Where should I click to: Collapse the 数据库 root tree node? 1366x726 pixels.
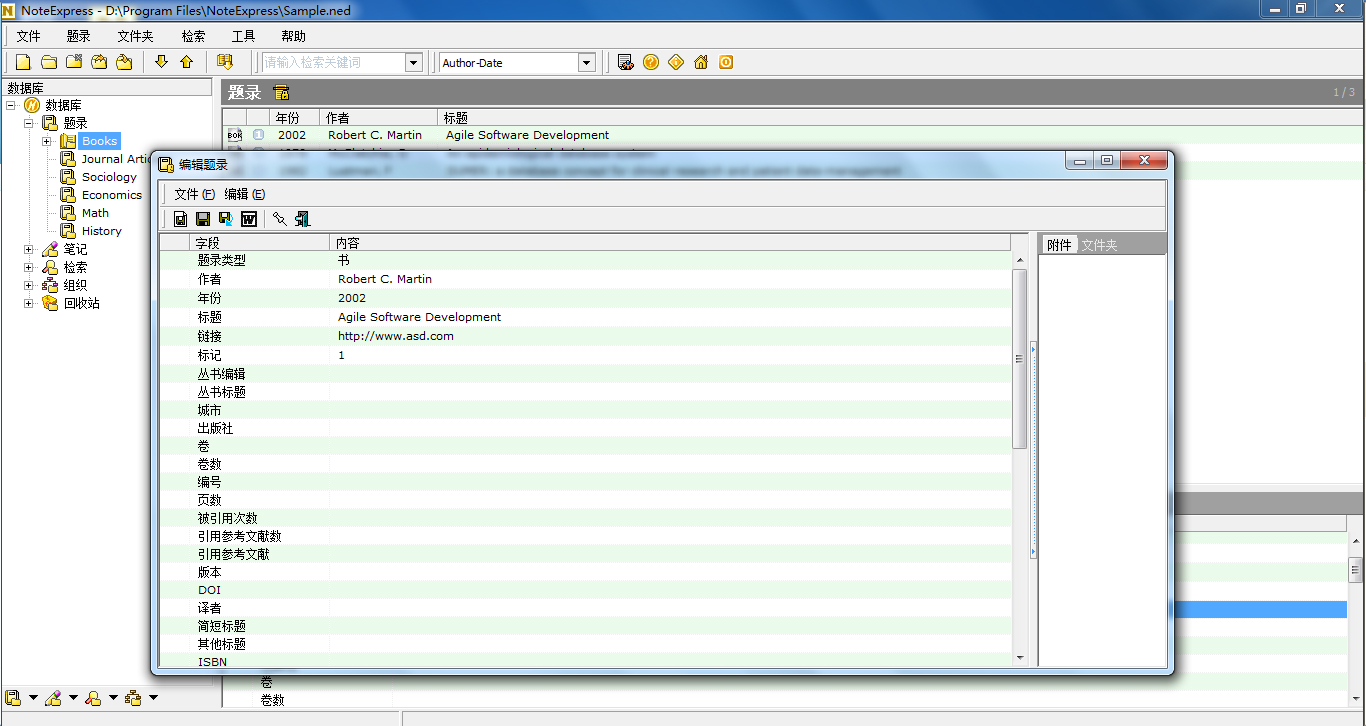point(11,105)
